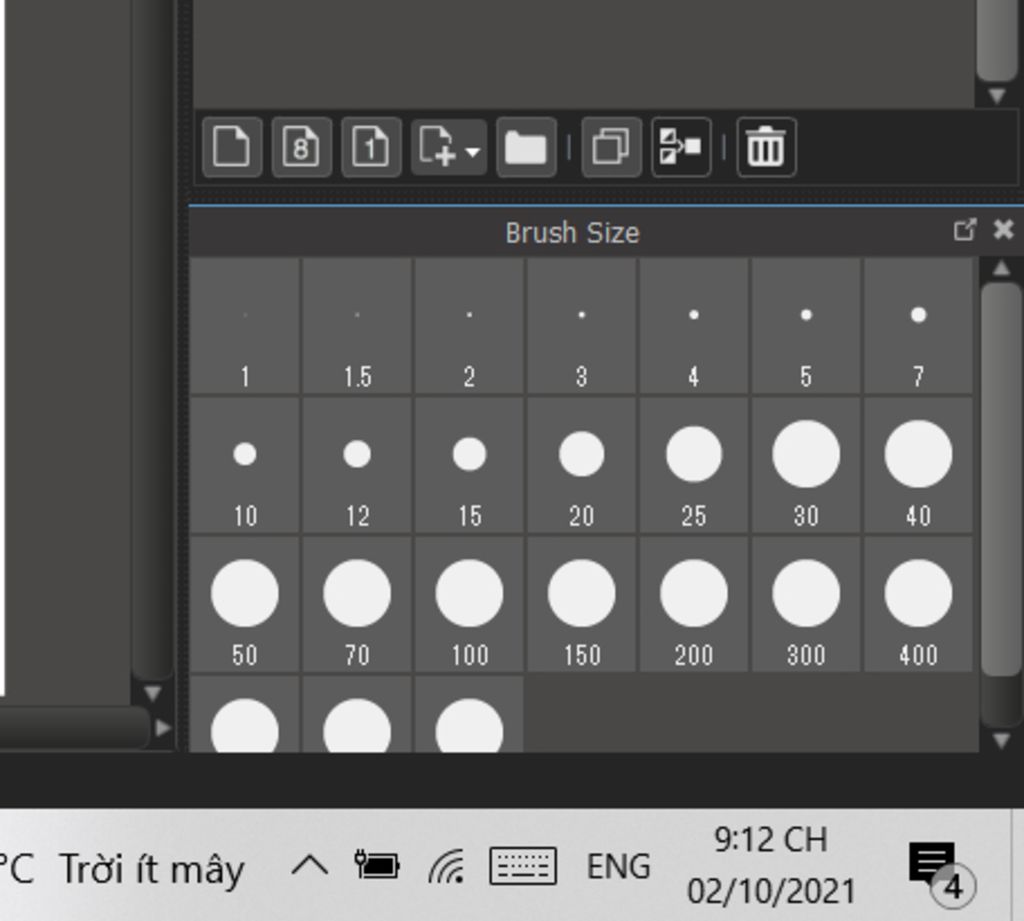Create a new layer folder
The width and height of the screenshot is (1024, 921).
tap(526, 147)
